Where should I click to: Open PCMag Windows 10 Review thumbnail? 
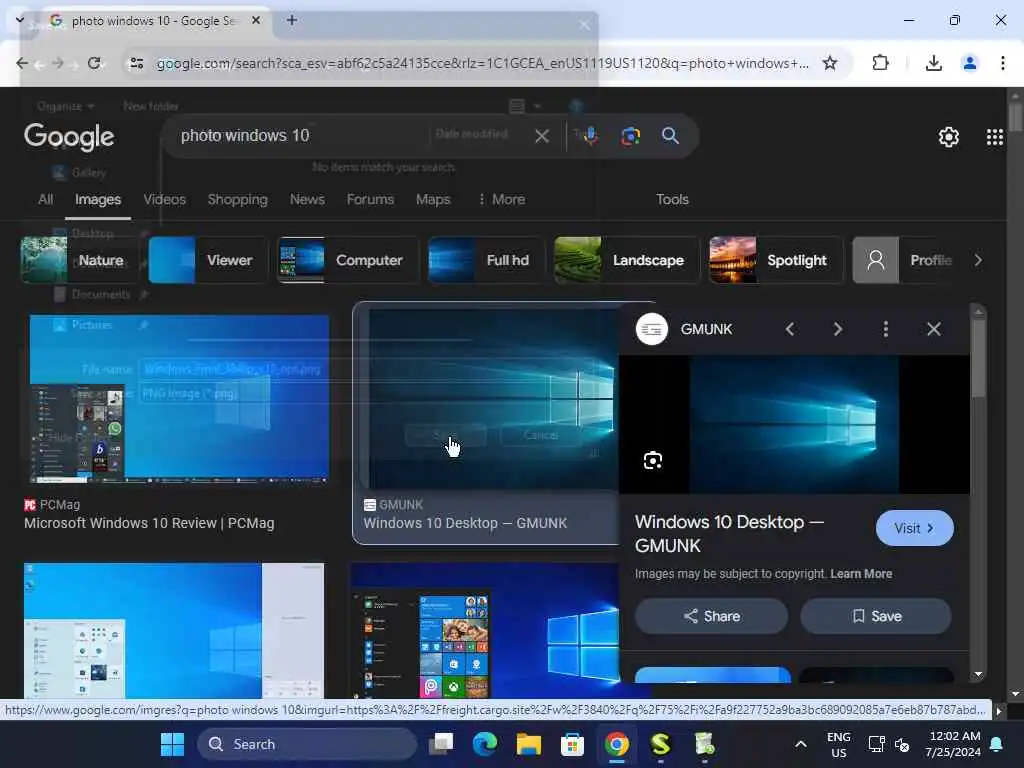click(179, 400)
